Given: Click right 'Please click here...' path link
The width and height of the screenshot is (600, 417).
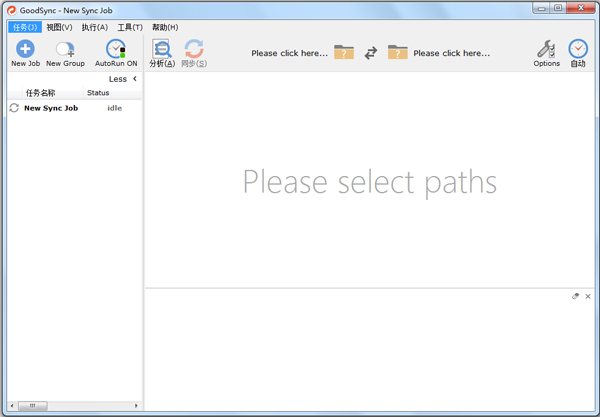Looking at the screenshot, I should coord(451,53).
